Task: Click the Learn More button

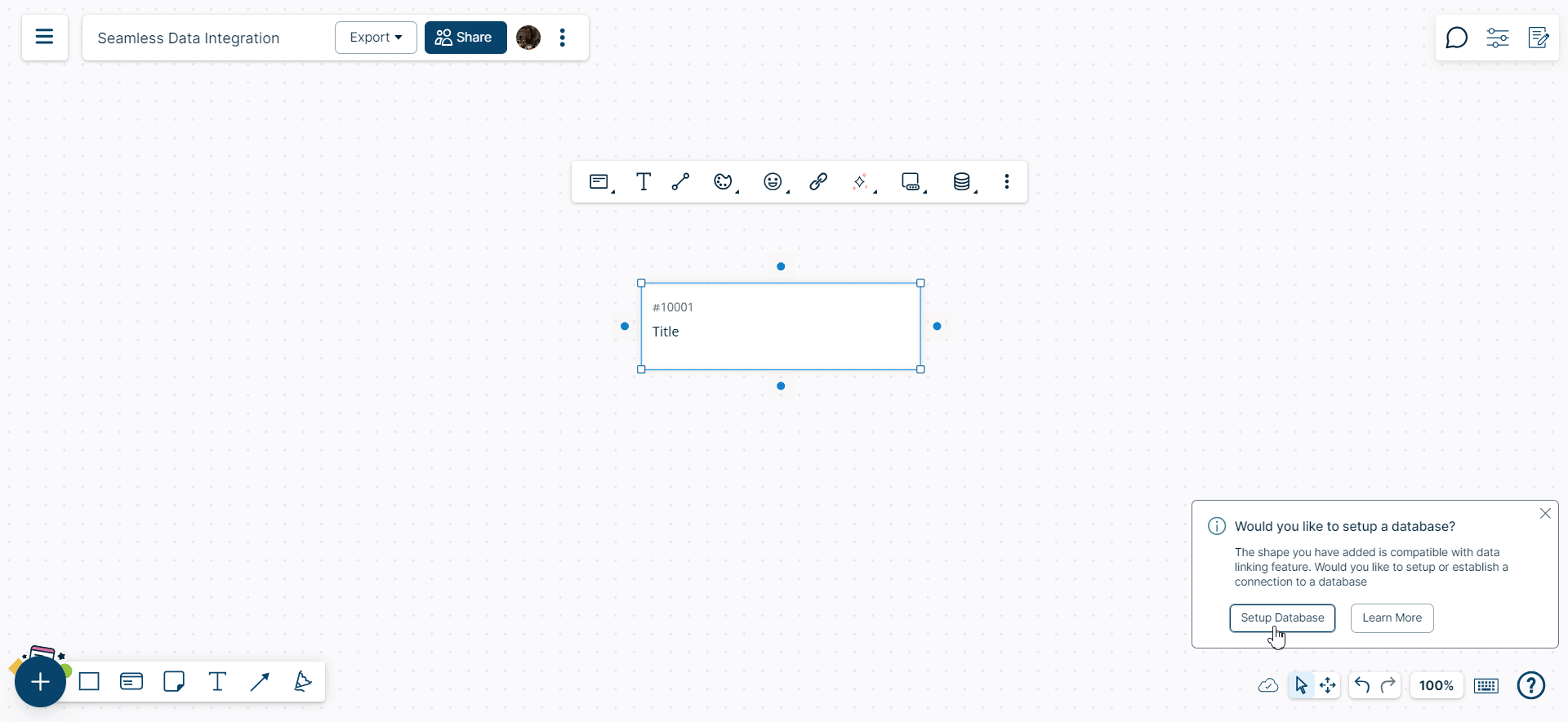Action: [1392, 617]
